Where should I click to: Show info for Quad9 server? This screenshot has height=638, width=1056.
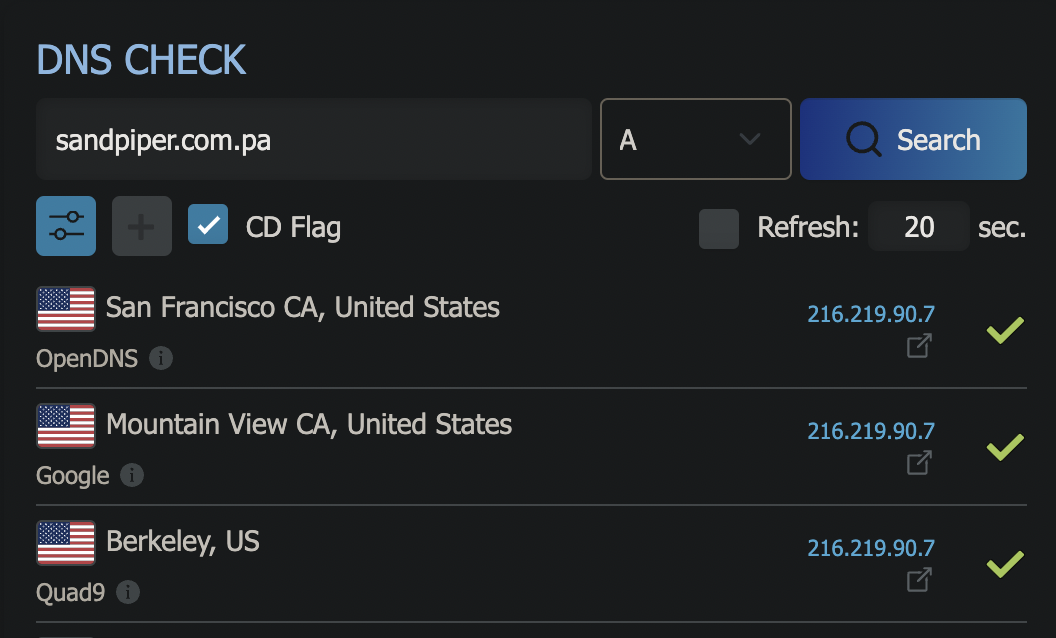coord(127,592)
